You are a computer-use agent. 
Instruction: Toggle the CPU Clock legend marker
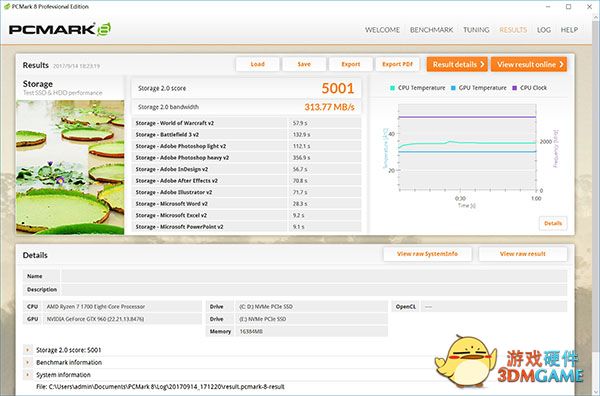click(514, 88)
